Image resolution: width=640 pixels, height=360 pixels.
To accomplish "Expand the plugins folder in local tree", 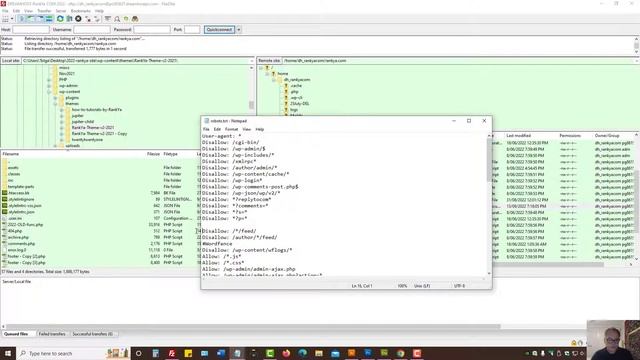I will (55, 98).
